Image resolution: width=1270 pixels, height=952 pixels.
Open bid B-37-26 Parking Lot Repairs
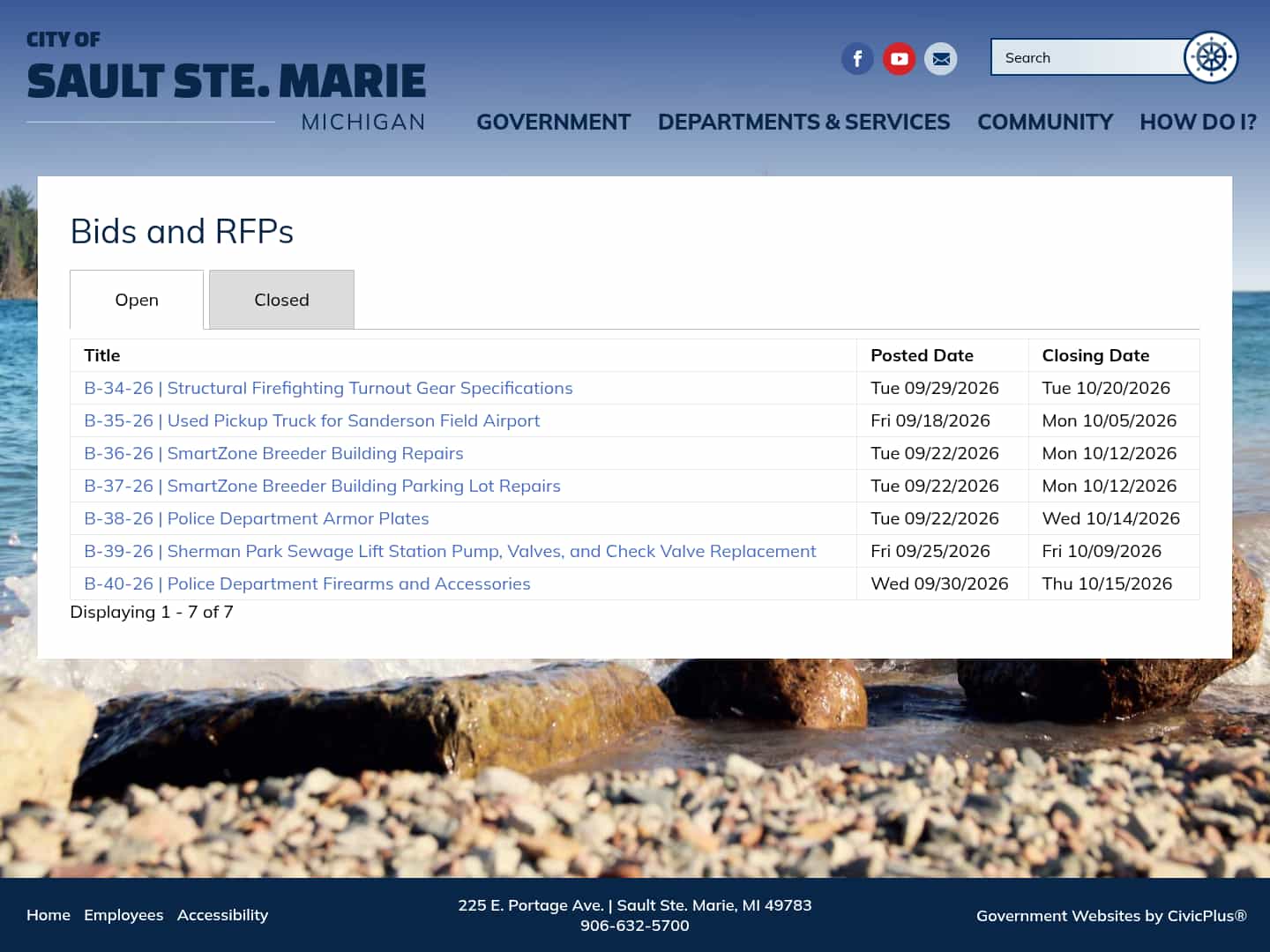[x=322, y=486]
